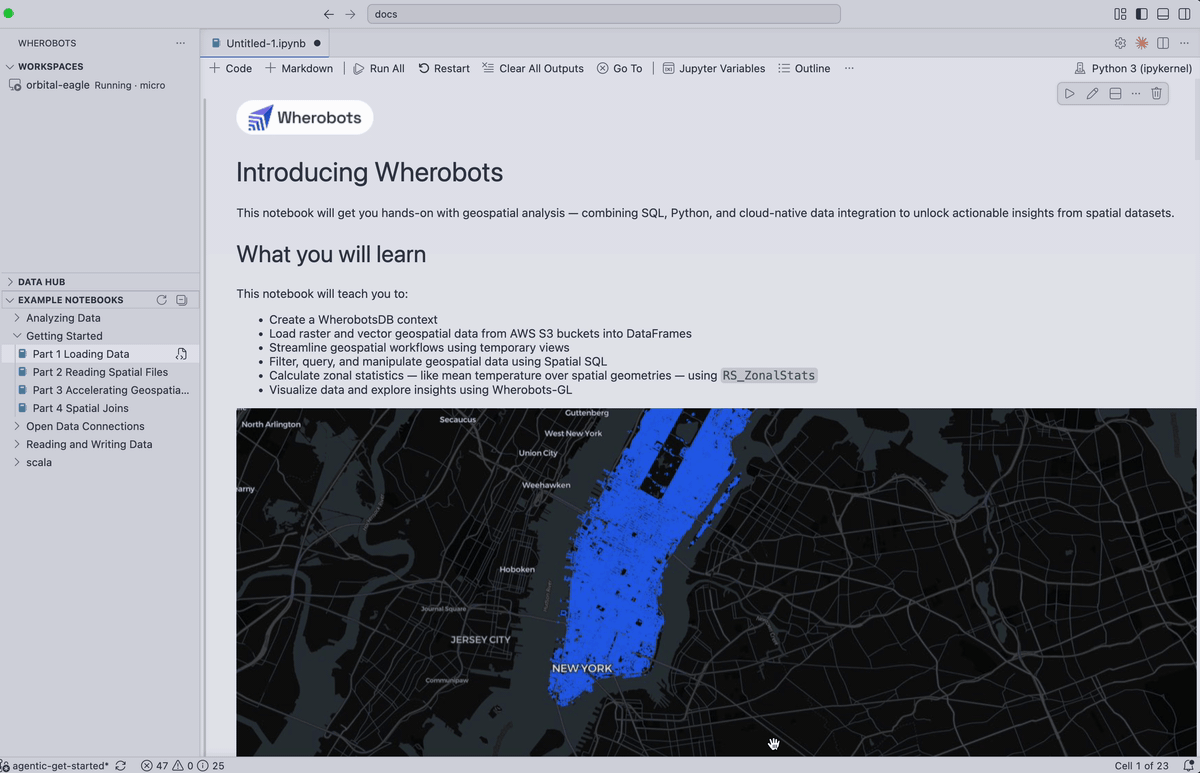1200x773 pixels.
Task: Open Part 3 Accelerating Geospatial notebook
Action: [100, 390]
